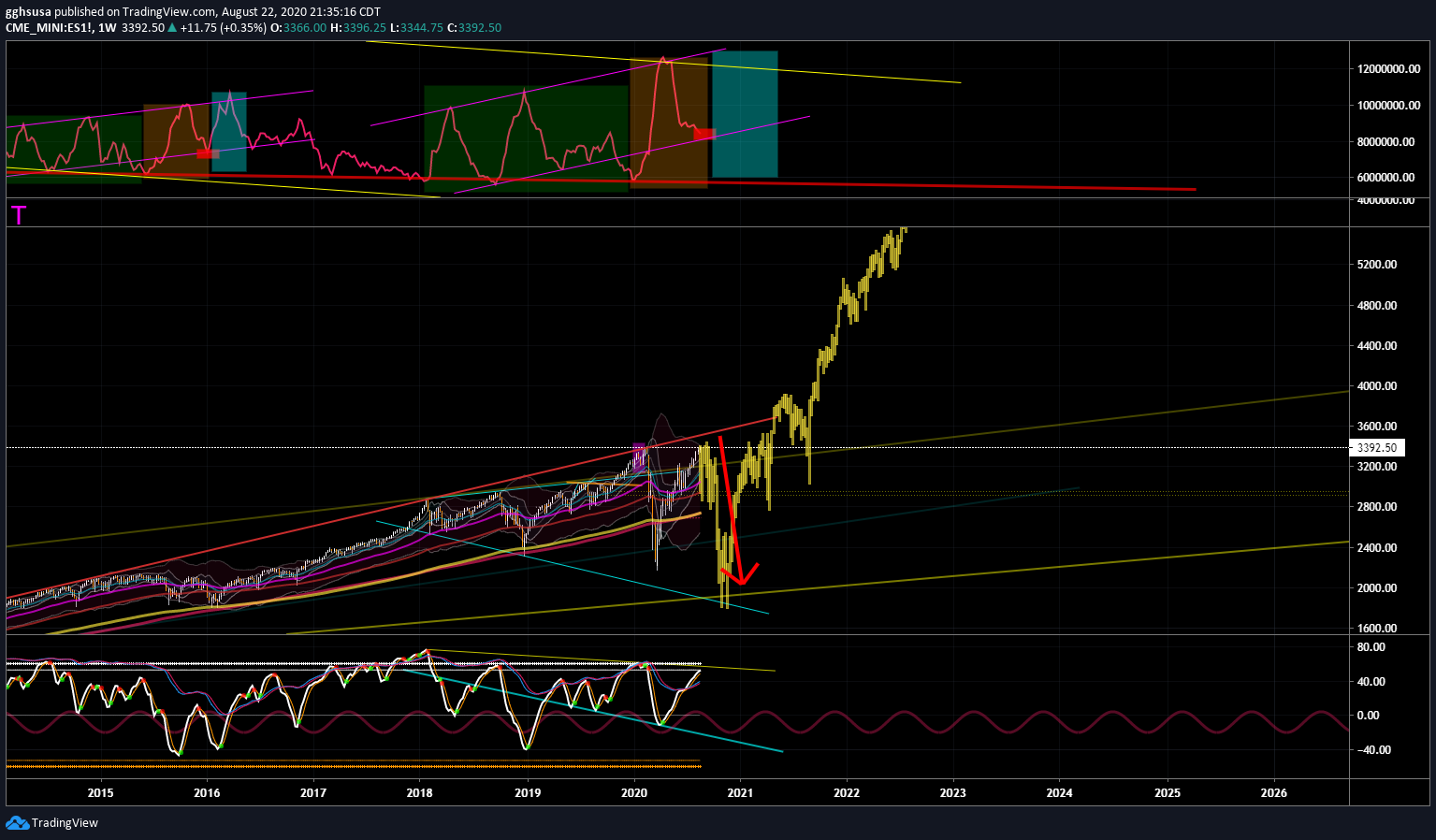Screen dimensions: 1436x840
Task: Select the 1W timeframe label
Action: (x=107, y=28)
